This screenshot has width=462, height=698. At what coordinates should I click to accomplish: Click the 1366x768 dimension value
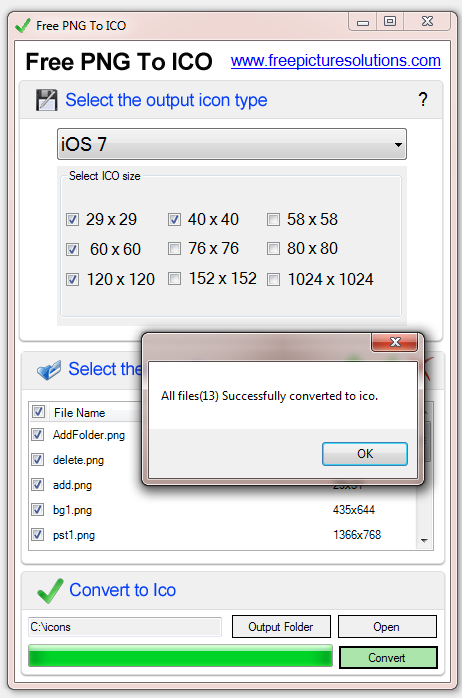pos(357,535)
